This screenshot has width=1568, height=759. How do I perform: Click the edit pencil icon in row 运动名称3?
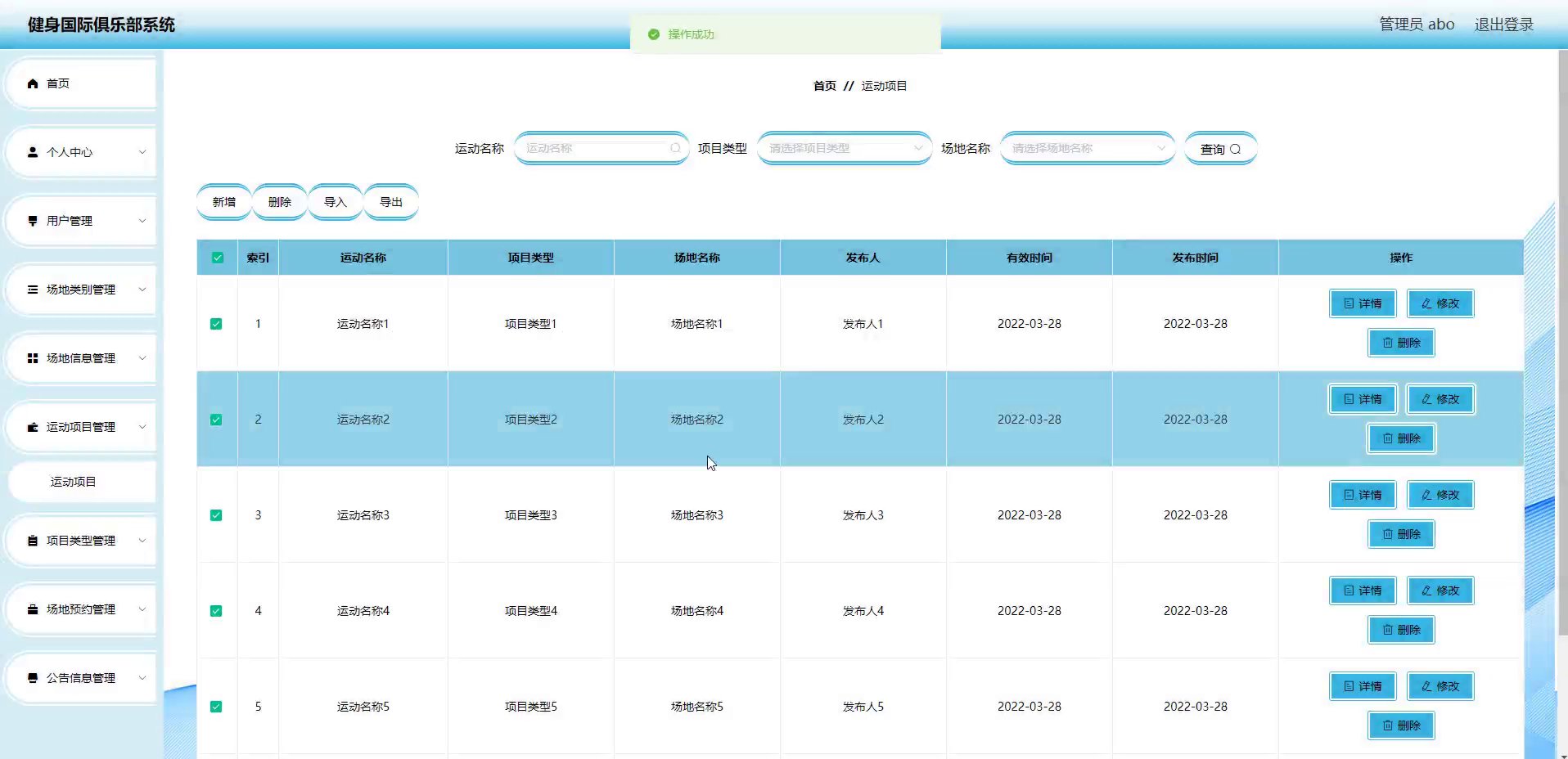pos(1426,495)
